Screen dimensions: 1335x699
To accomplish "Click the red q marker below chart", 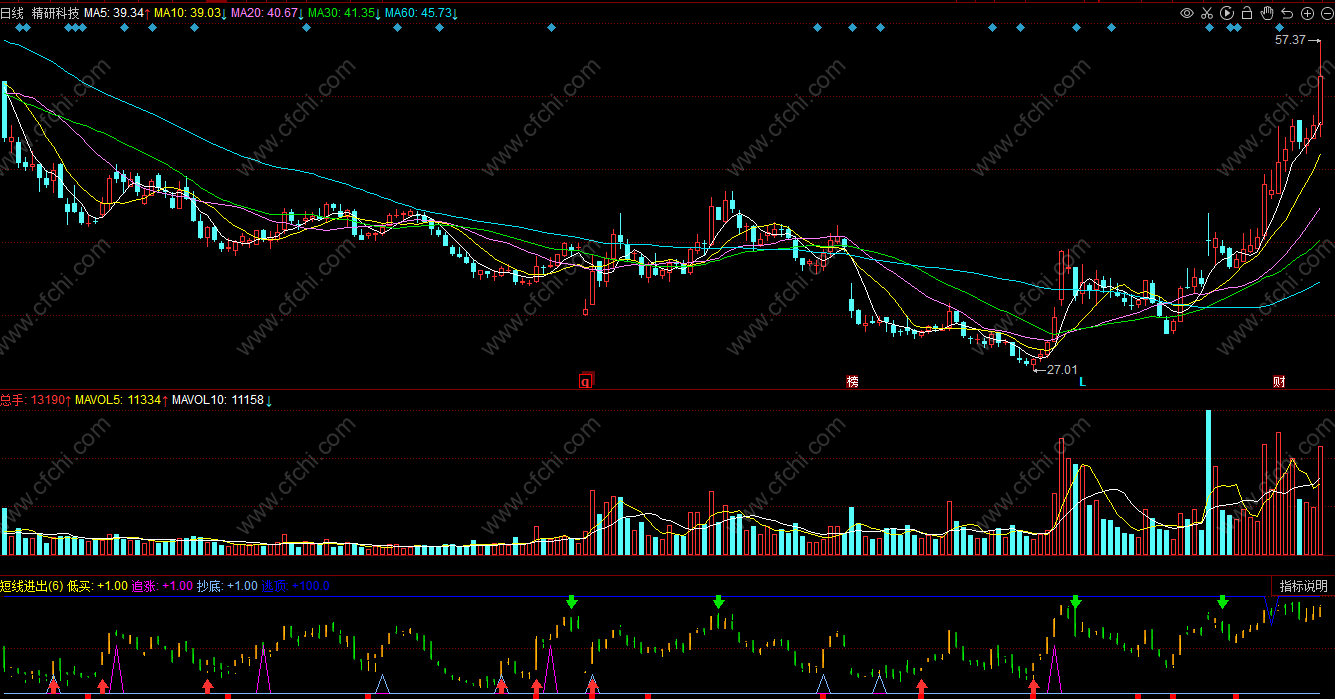I will [x=586, y=381].
